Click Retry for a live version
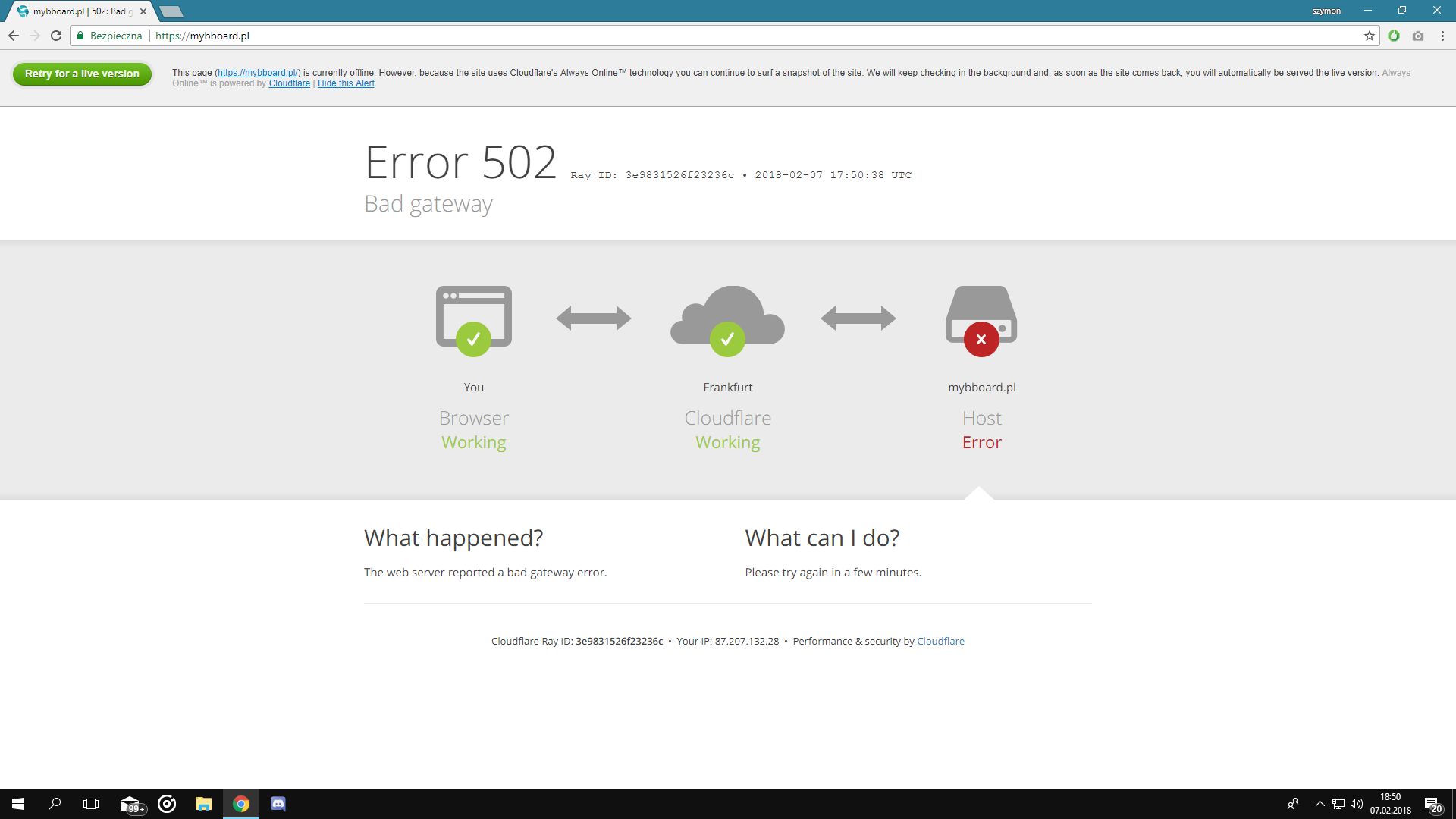1456x819 pixels. point(82,74)
